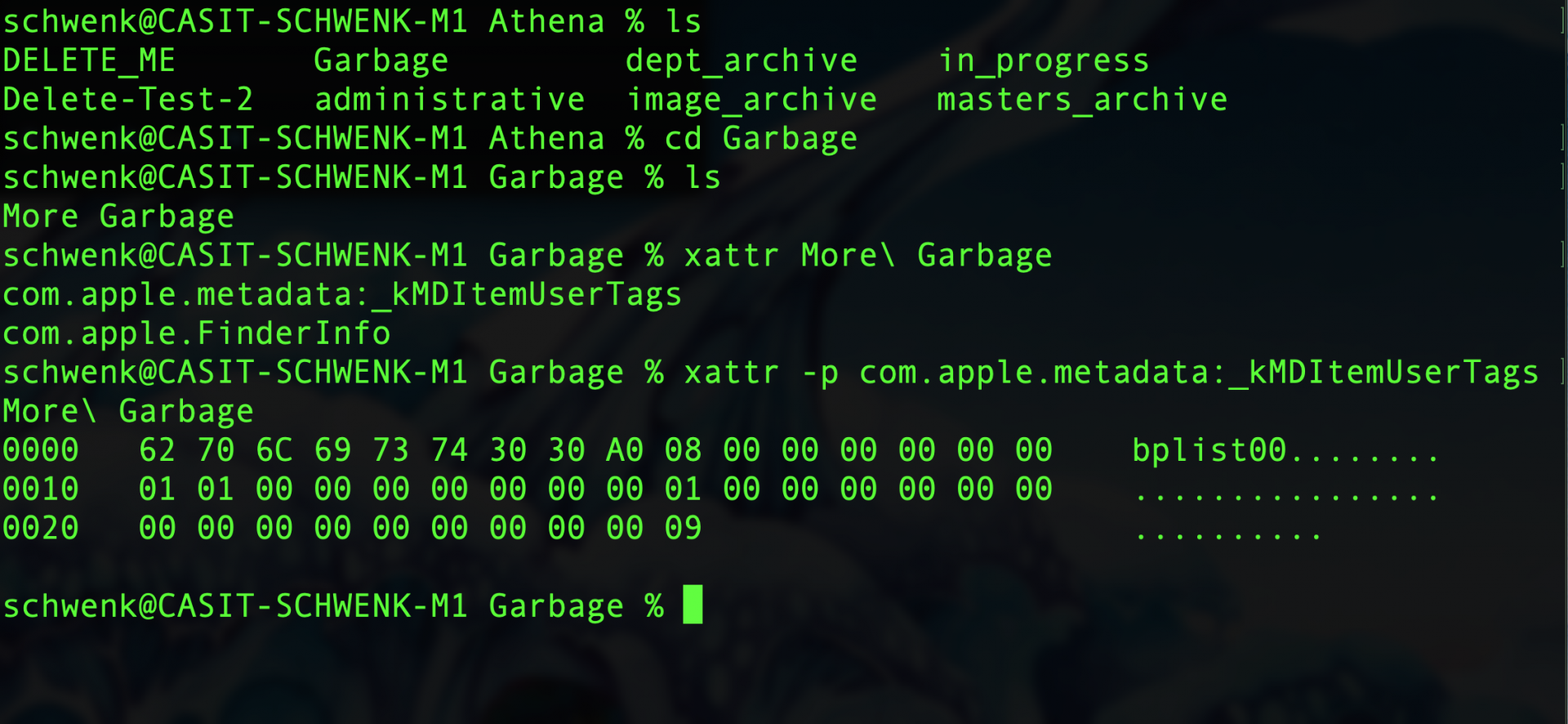Screen dimensions: 1568x724
Task: Click the 'cd Garbage' command text
Action: tap(761, 139)
